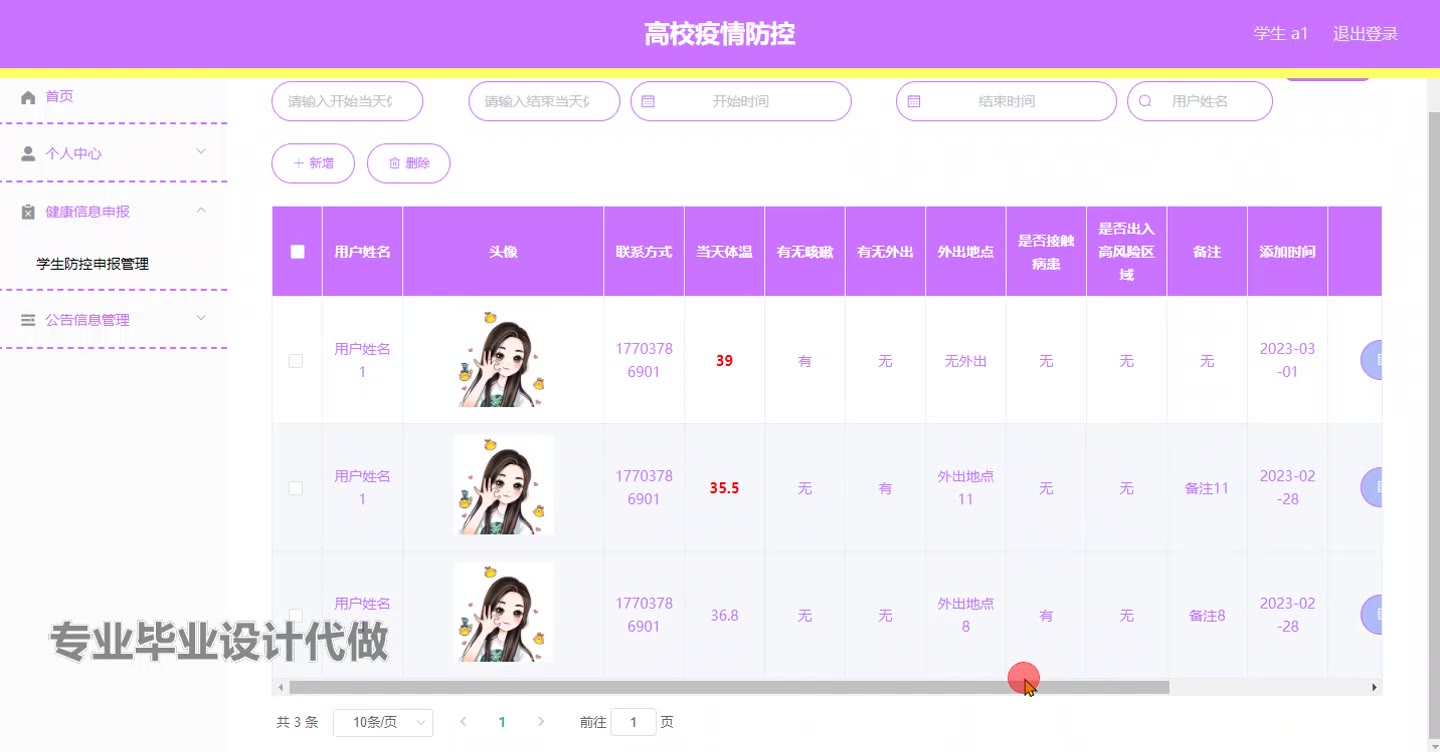Click the 联系方式 column header
This screenshot has height=752, width=1440.
(x=644, y=252)
